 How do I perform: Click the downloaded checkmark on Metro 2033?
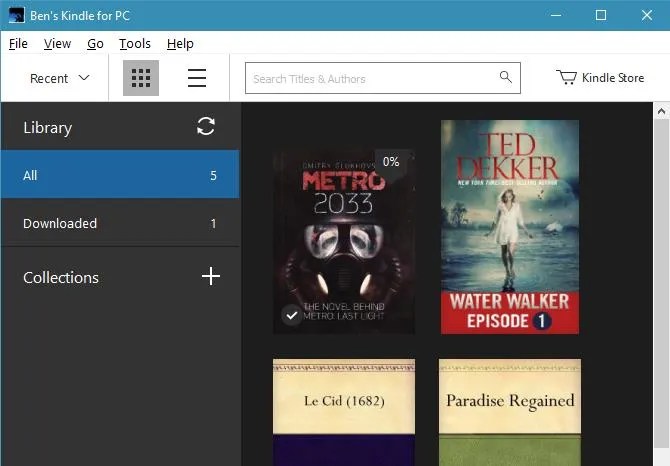coord(292,315)
